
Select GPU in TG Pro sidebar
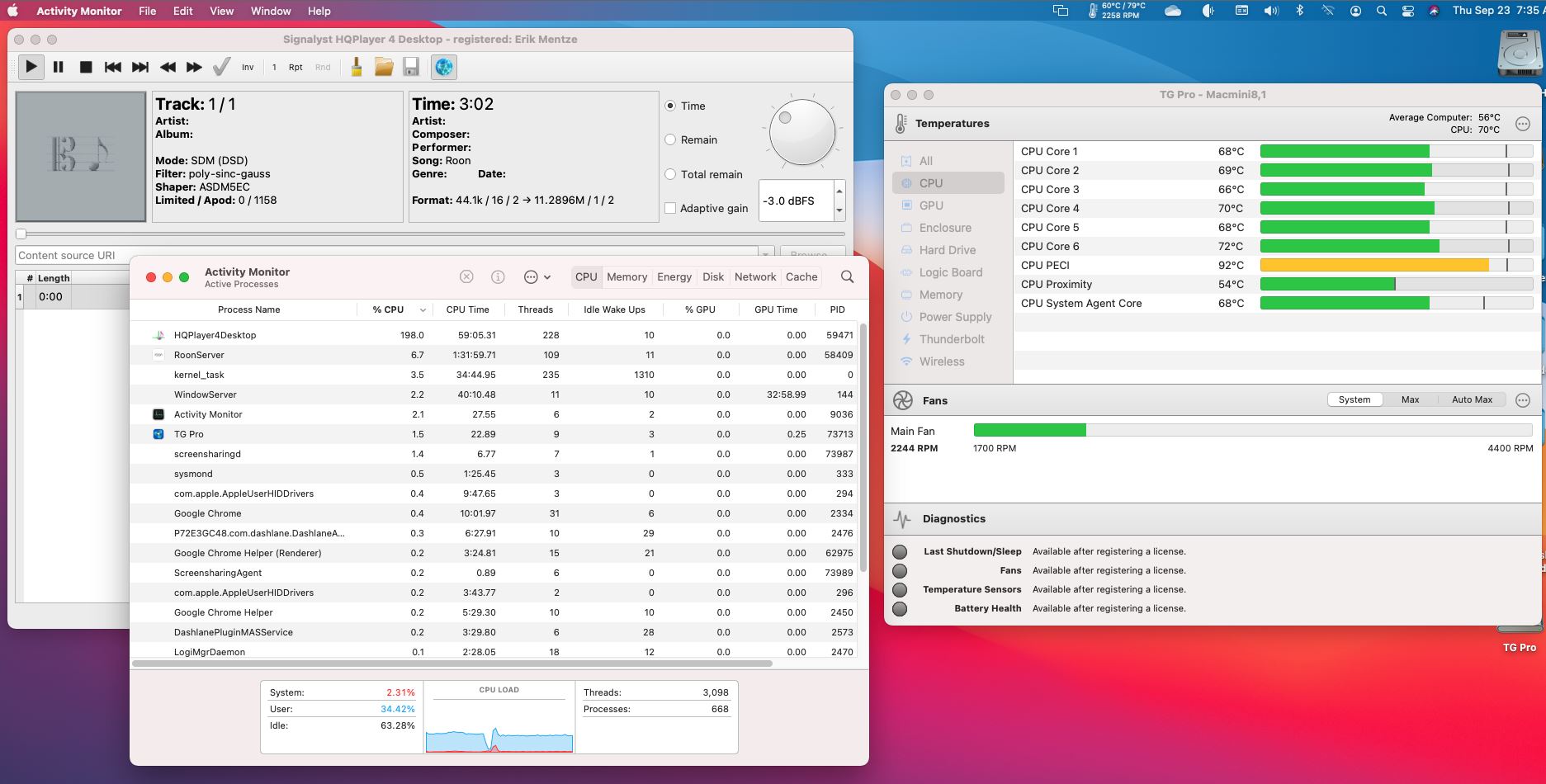(931, 205)
